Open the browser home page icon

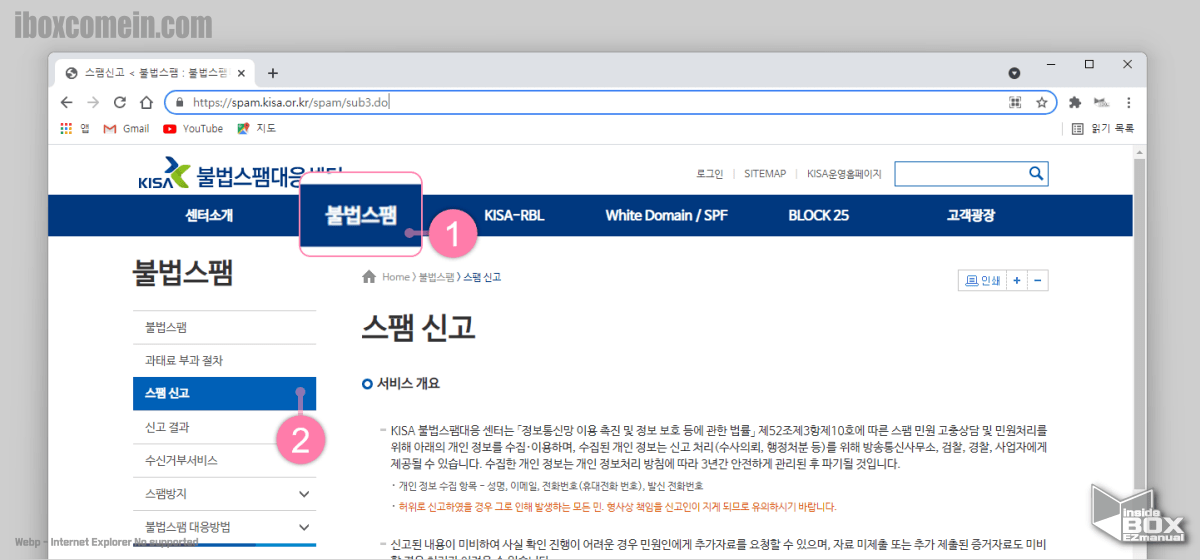click(146, 102)
